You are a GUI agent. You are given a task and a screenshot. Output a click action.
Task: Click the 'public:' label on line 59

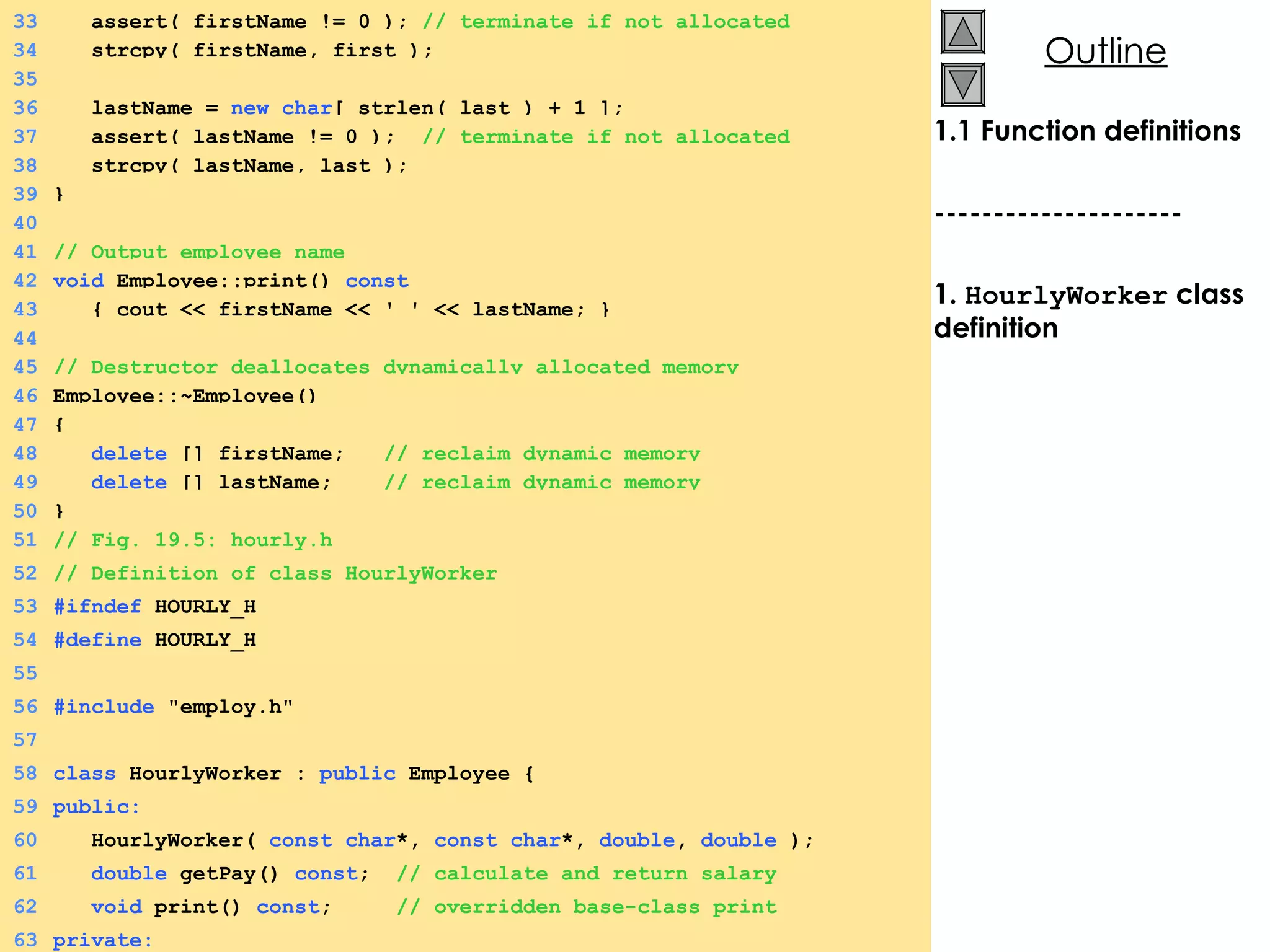[96, 807]
